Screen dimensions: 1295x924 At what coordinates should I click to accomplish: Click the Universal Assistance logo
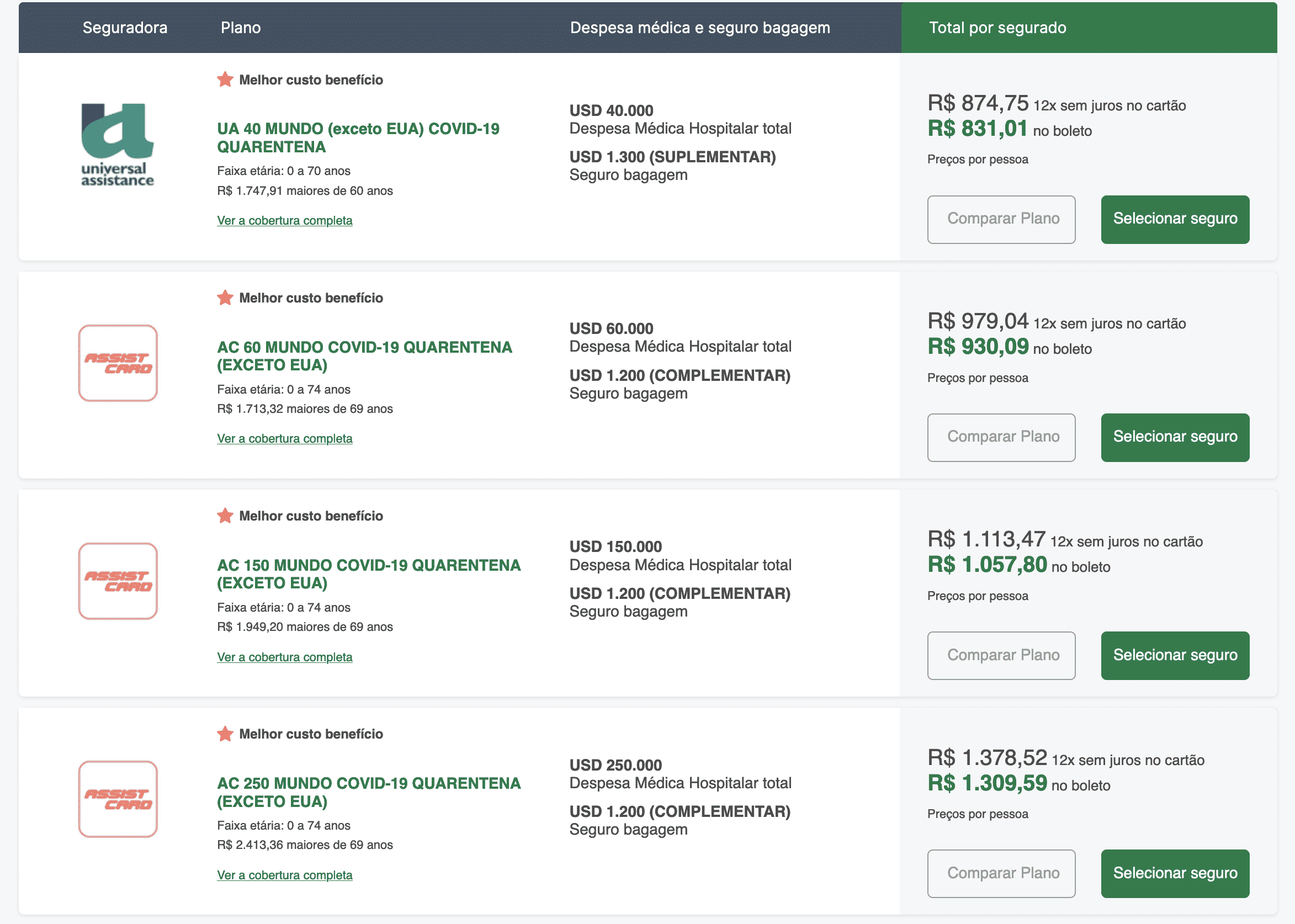click(117, 145)
